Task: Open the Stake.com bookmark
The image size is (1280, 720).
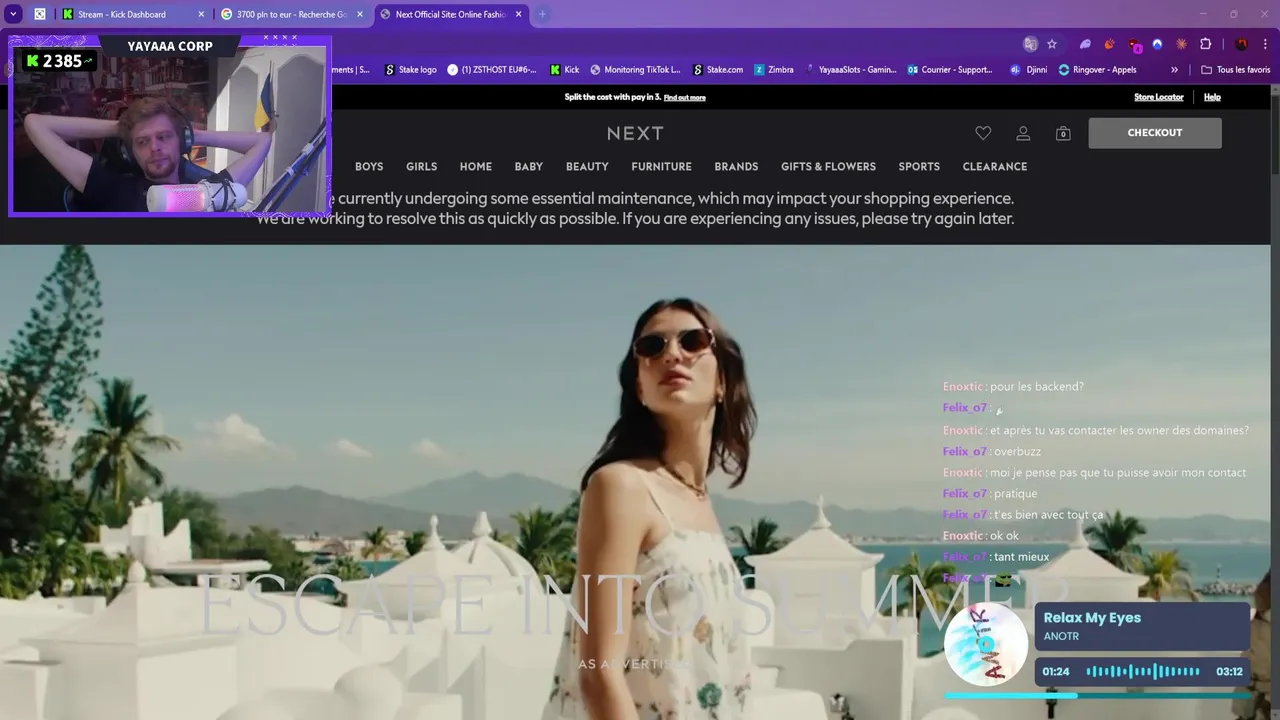Action: (718, 70)
